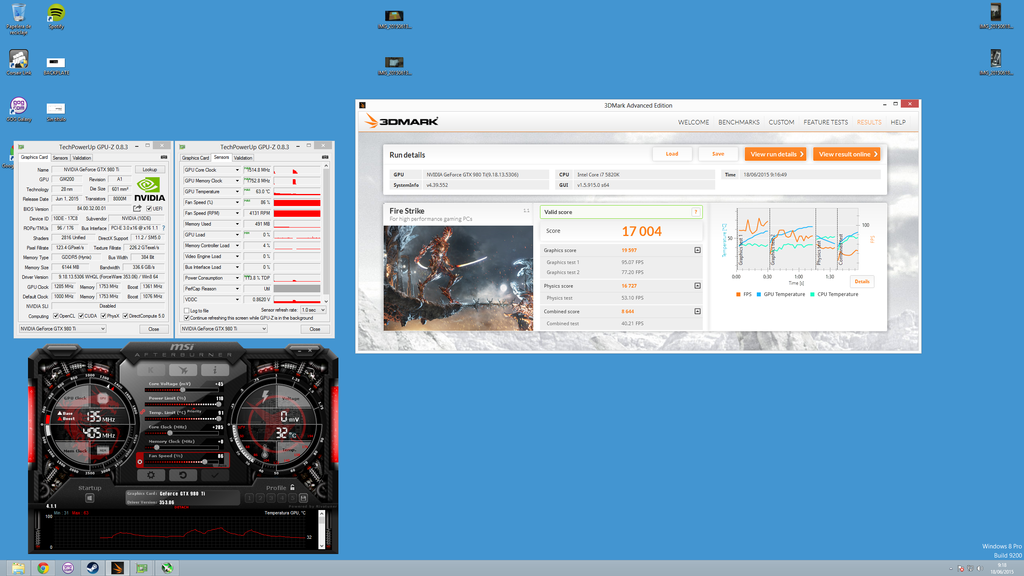
Task: Click the GPU-Z taskbar icon
Action: click(142, 568)
